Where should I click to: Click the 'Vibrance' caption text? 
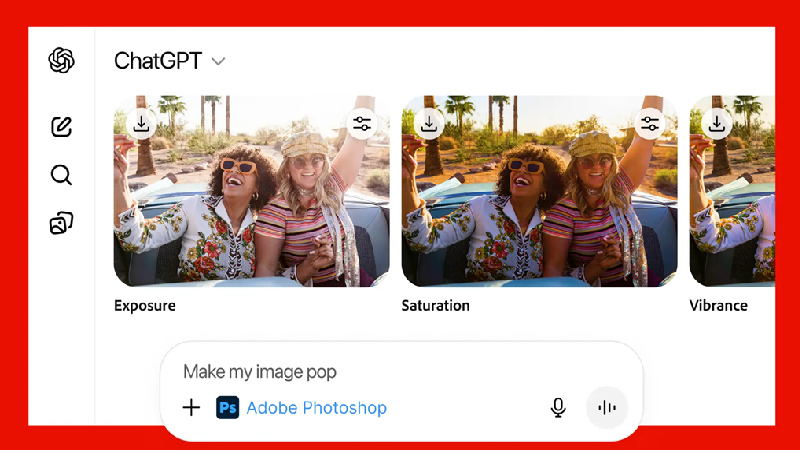[x=718, y=306]
